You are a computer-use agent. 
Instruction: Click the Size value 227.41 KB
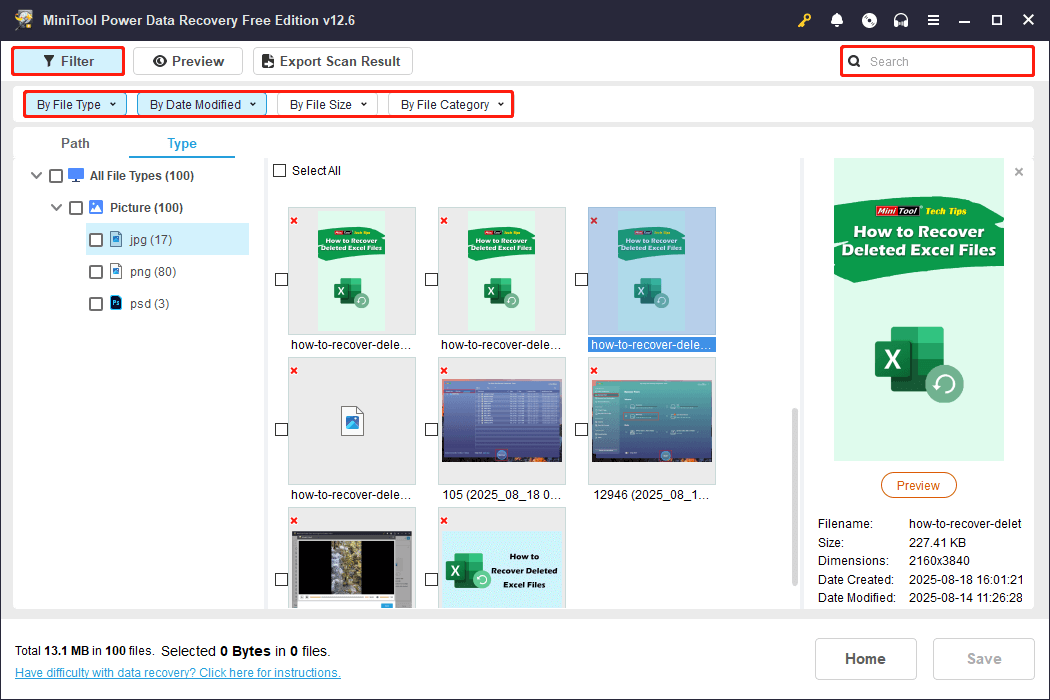(937, 543)
